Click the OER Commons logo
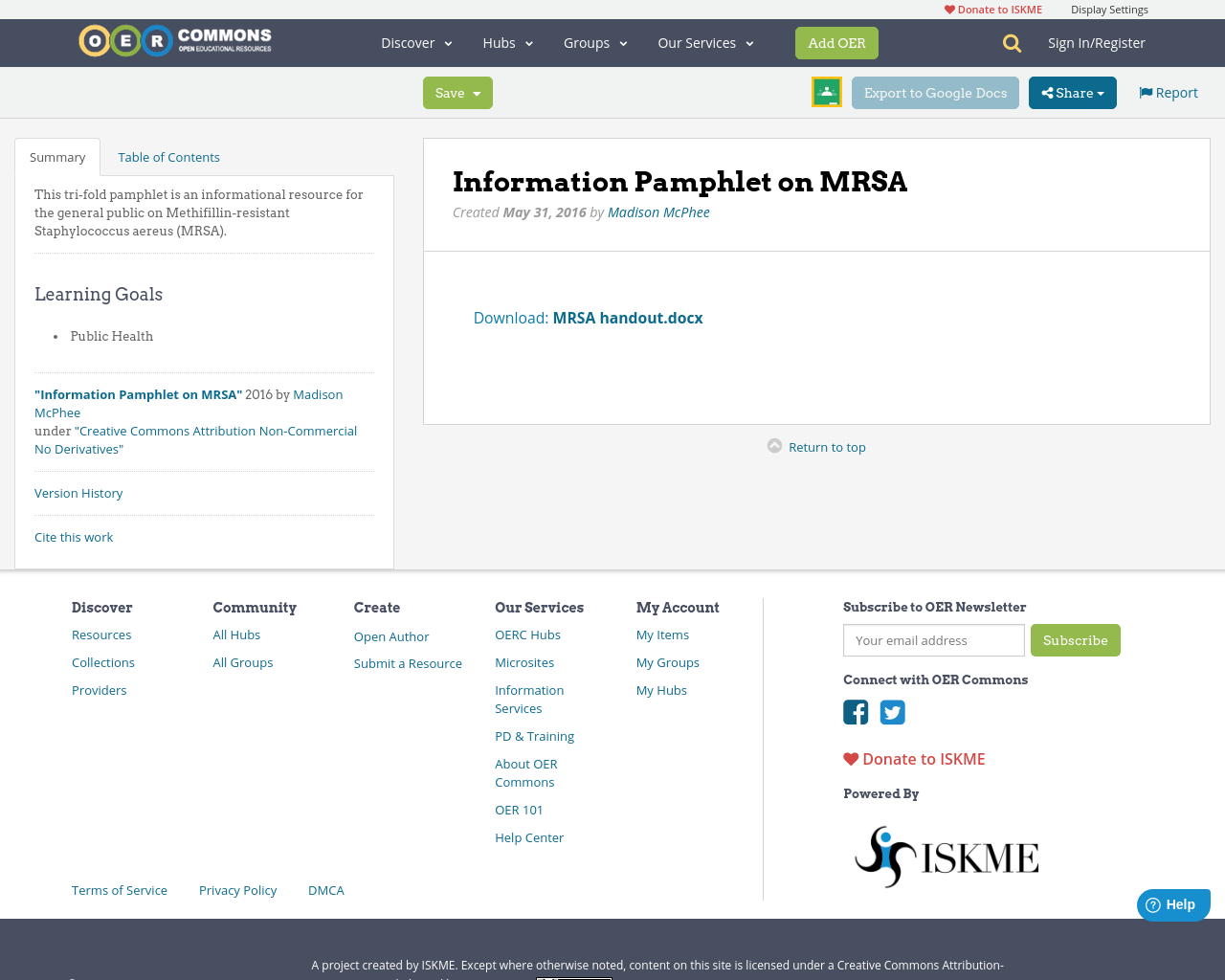This screenshot has width=1225, height=980. tap(174, 39)
